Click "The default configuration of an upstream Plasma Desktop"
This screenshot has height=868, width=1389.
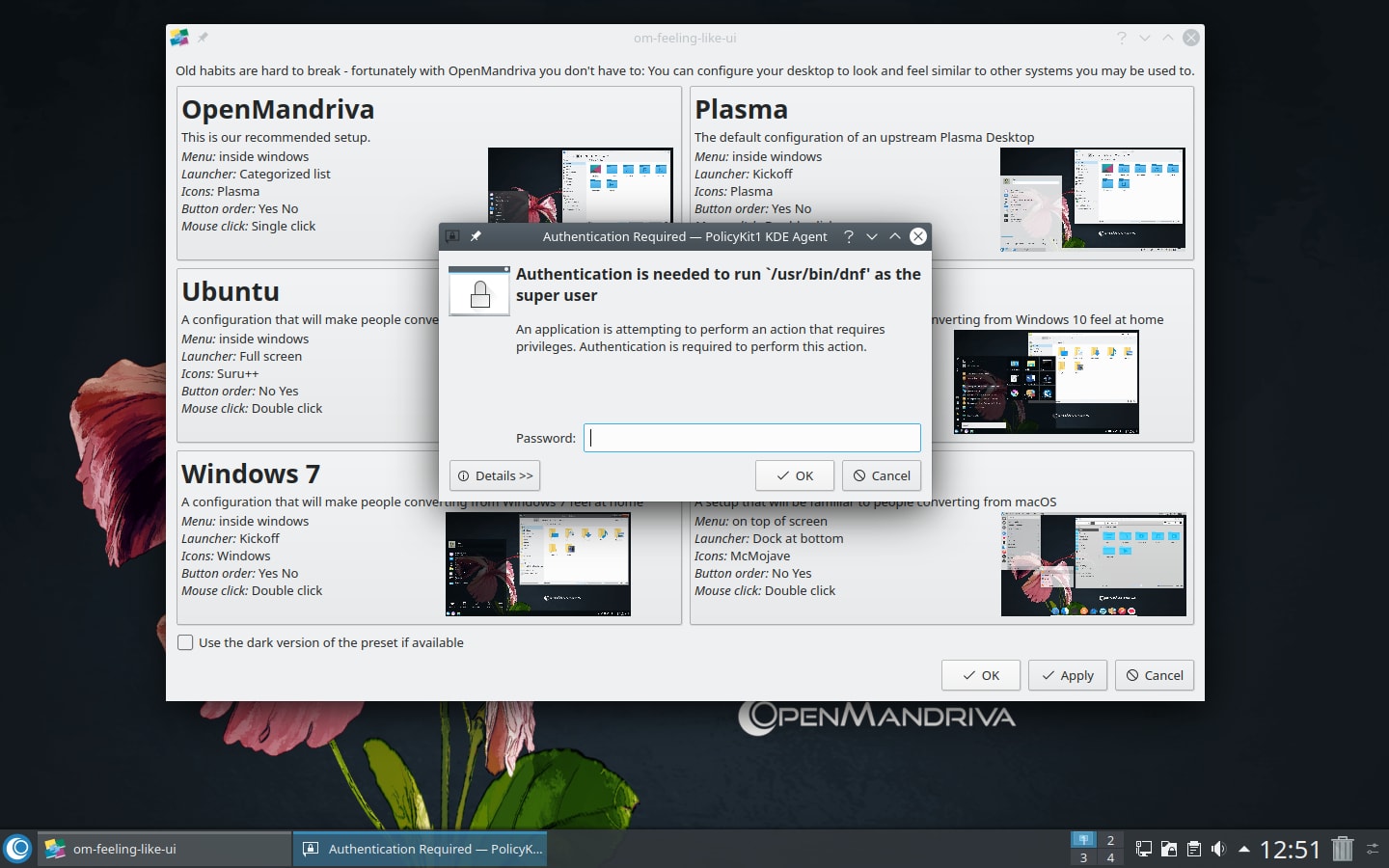(864, 137)
